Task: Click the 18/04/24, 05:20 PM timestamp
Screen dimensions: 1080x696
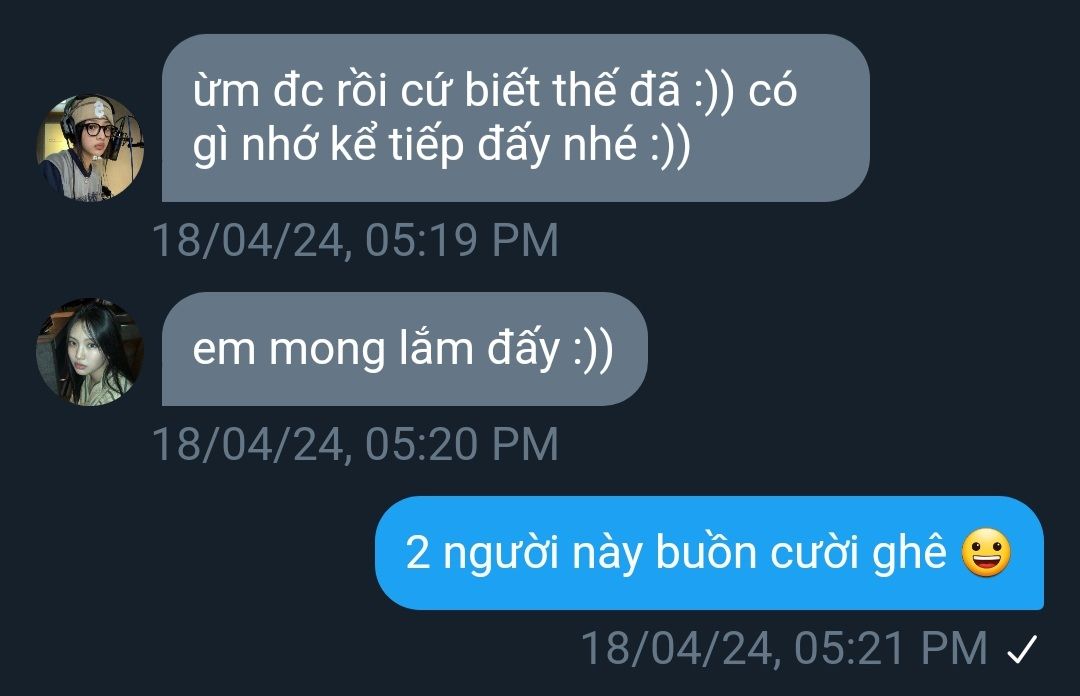Action: pyautogui.click(x=355, y=444)
